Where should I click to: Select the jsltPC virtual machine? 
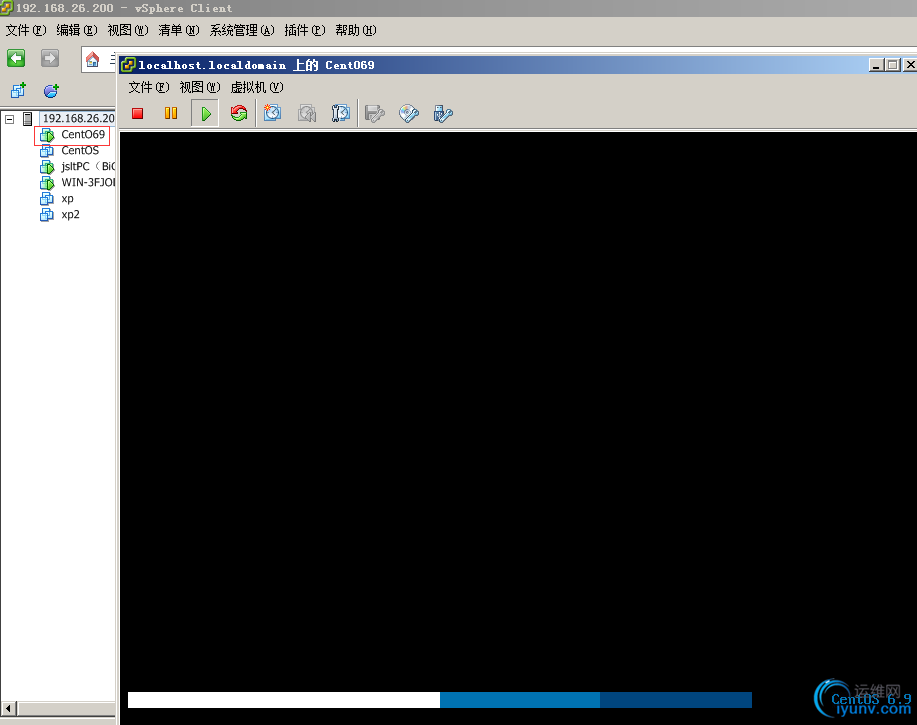88,167
